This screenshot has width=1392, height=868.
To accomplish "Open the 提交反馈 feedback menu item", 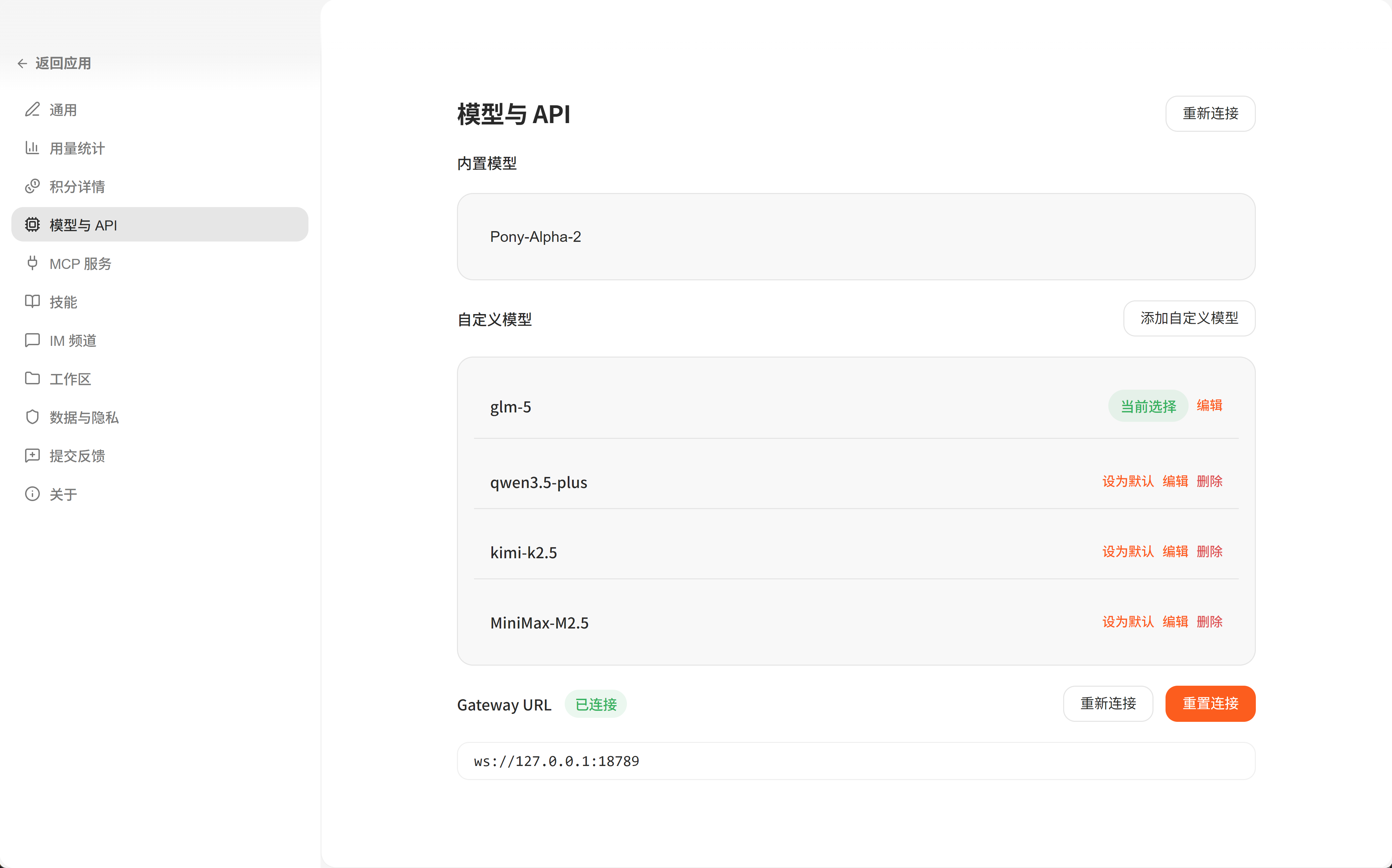I will tap(77, 456).
